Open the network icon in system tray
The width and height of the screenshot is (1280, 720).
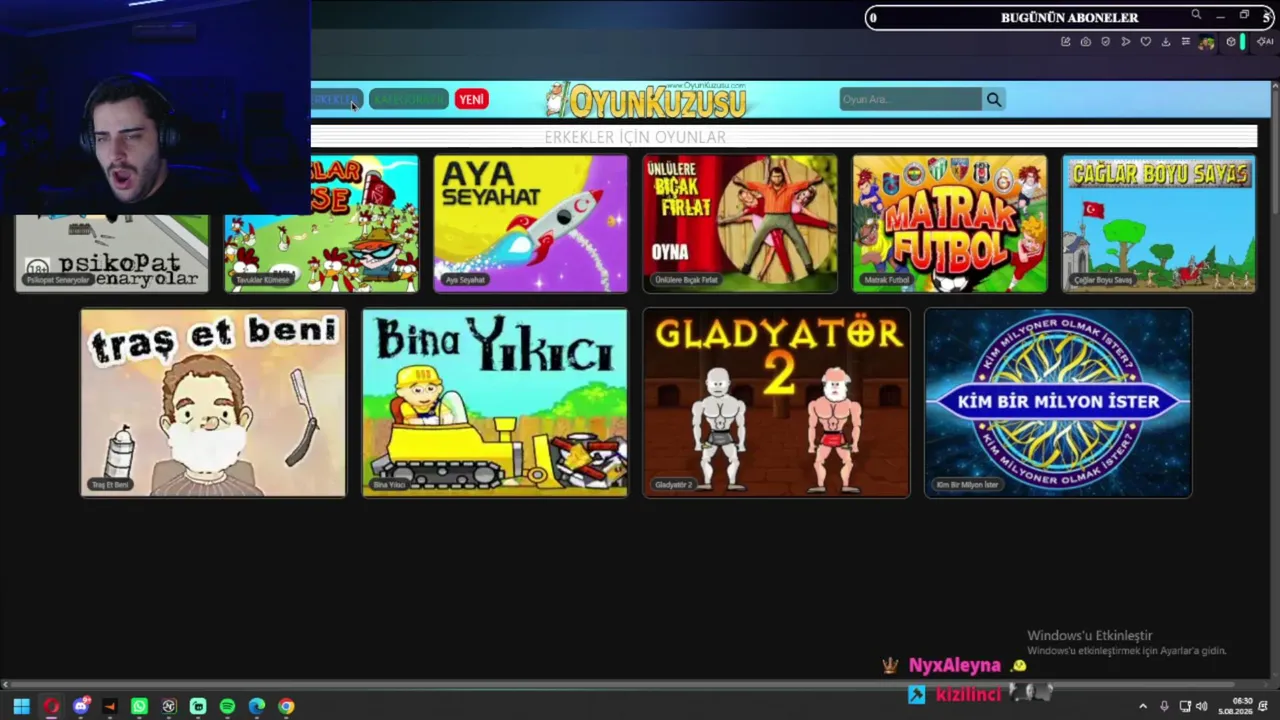[1185, 706]
